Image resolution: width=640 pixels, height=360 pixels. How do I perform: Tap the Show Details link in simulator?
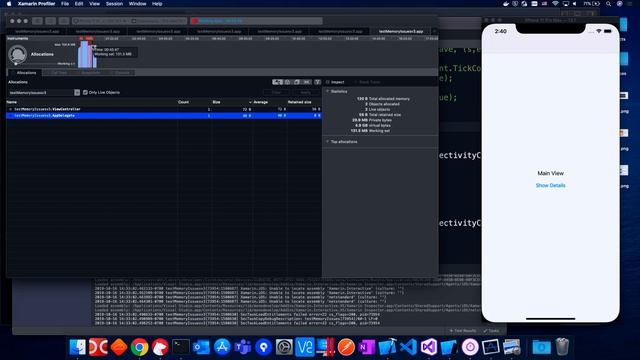[x=550, y=185]
